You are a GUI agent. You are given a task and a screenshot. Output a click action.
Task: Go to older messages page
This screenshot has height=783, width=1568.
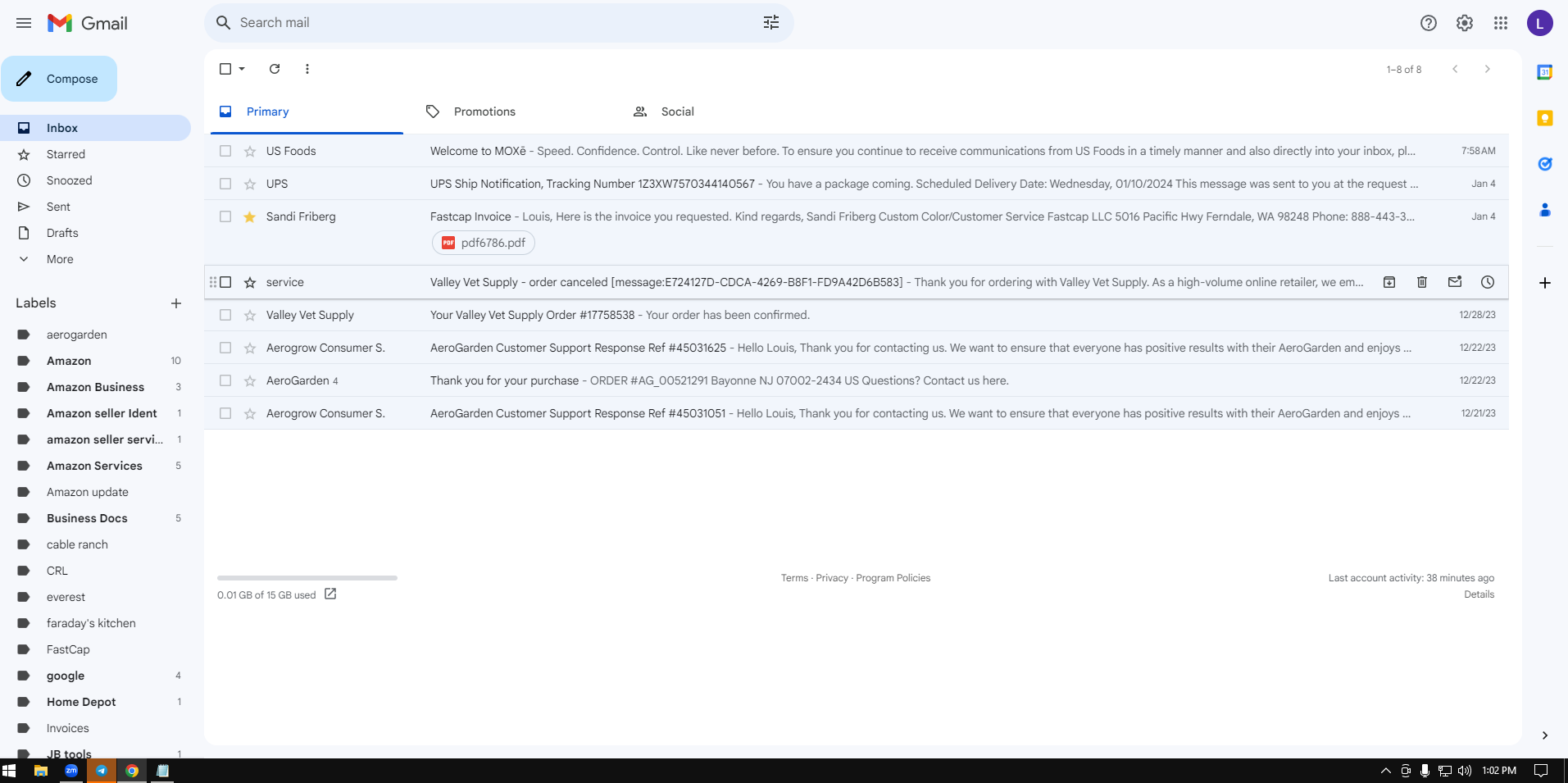click(1488, 69)
